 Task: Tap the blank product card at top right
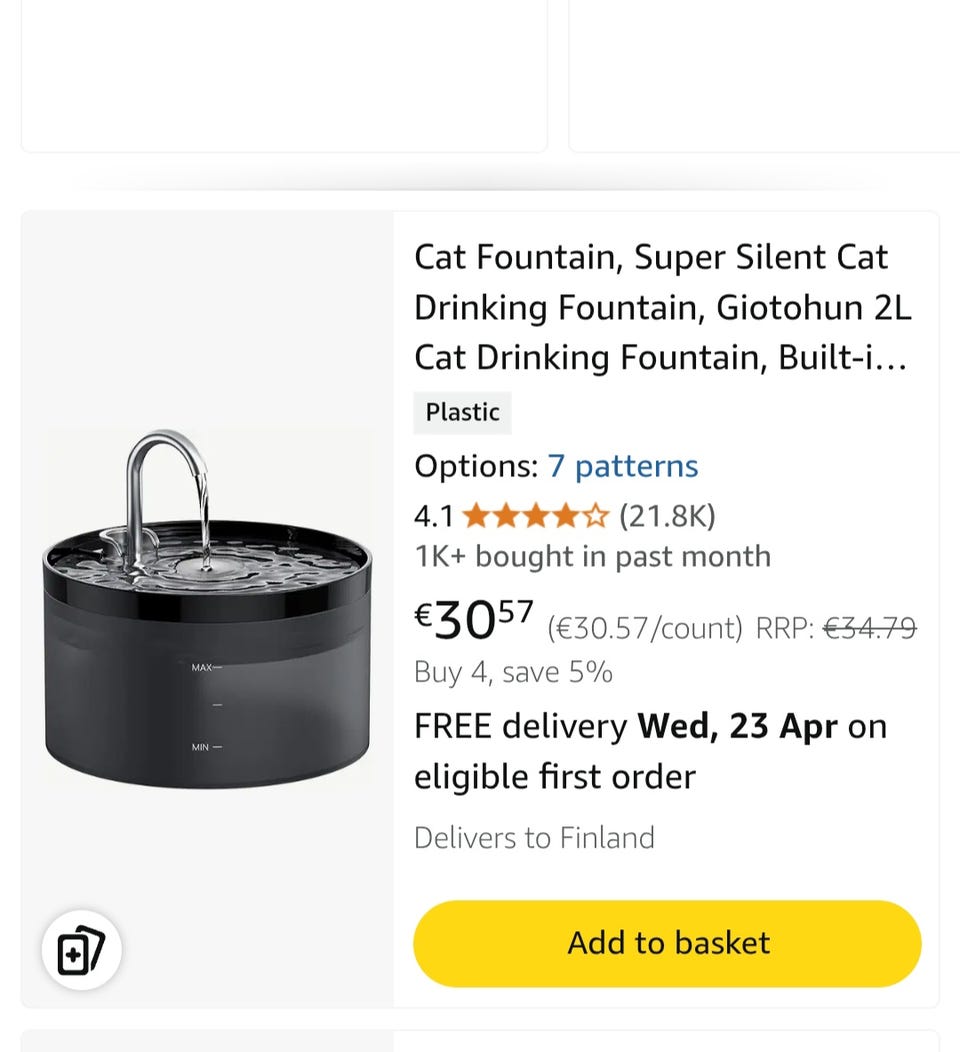click(x=764, y=75)
